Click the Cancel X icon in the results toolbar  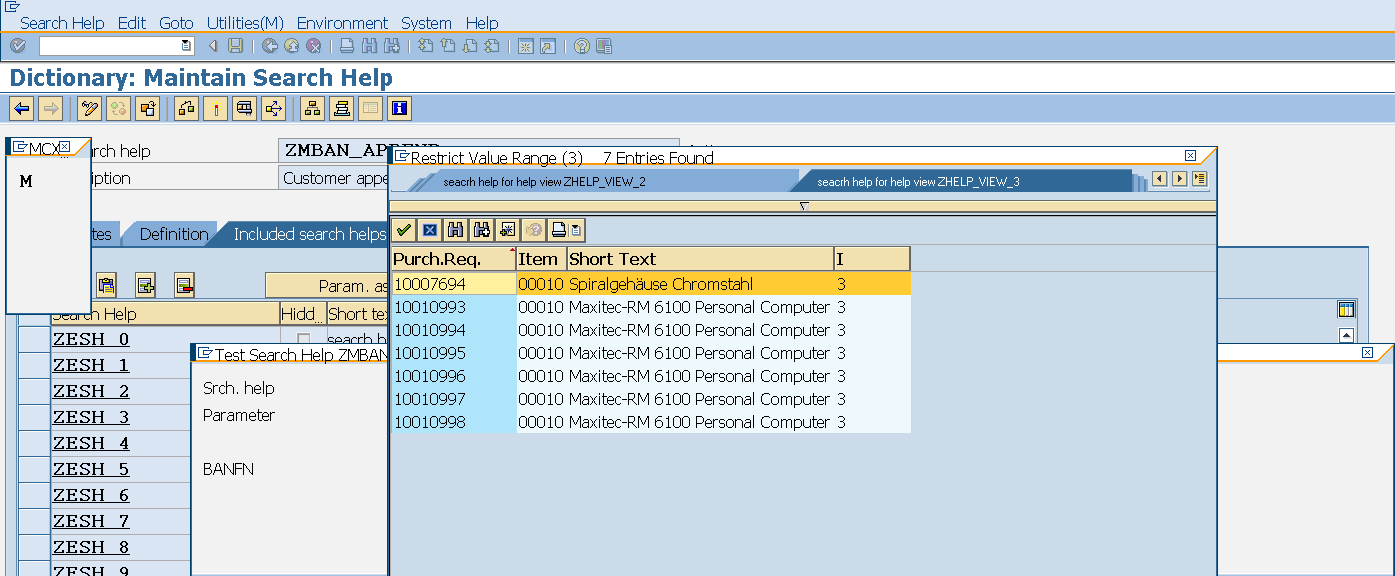coord(430,229)
